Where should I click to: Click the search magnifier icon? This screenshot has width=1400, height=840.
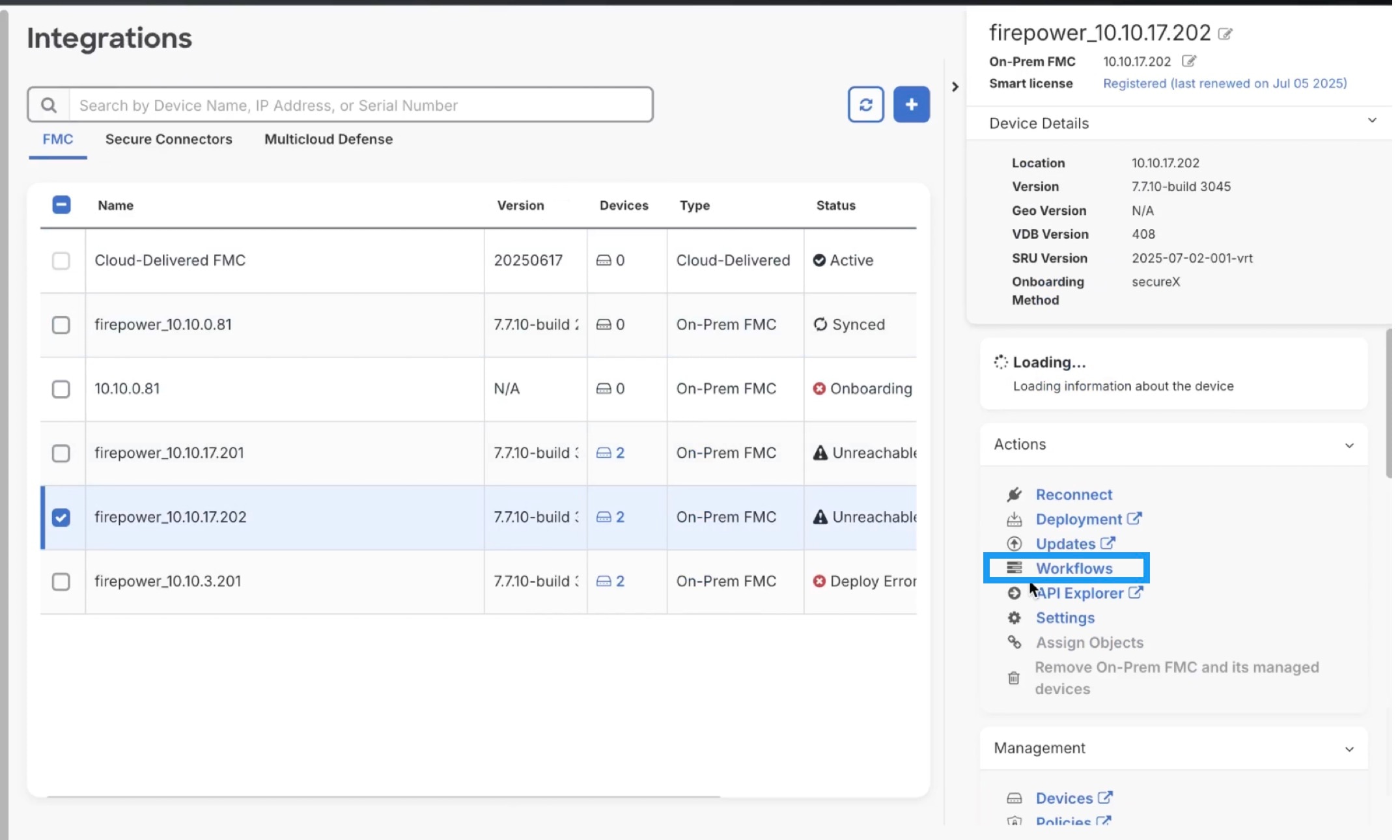[49, 105]
